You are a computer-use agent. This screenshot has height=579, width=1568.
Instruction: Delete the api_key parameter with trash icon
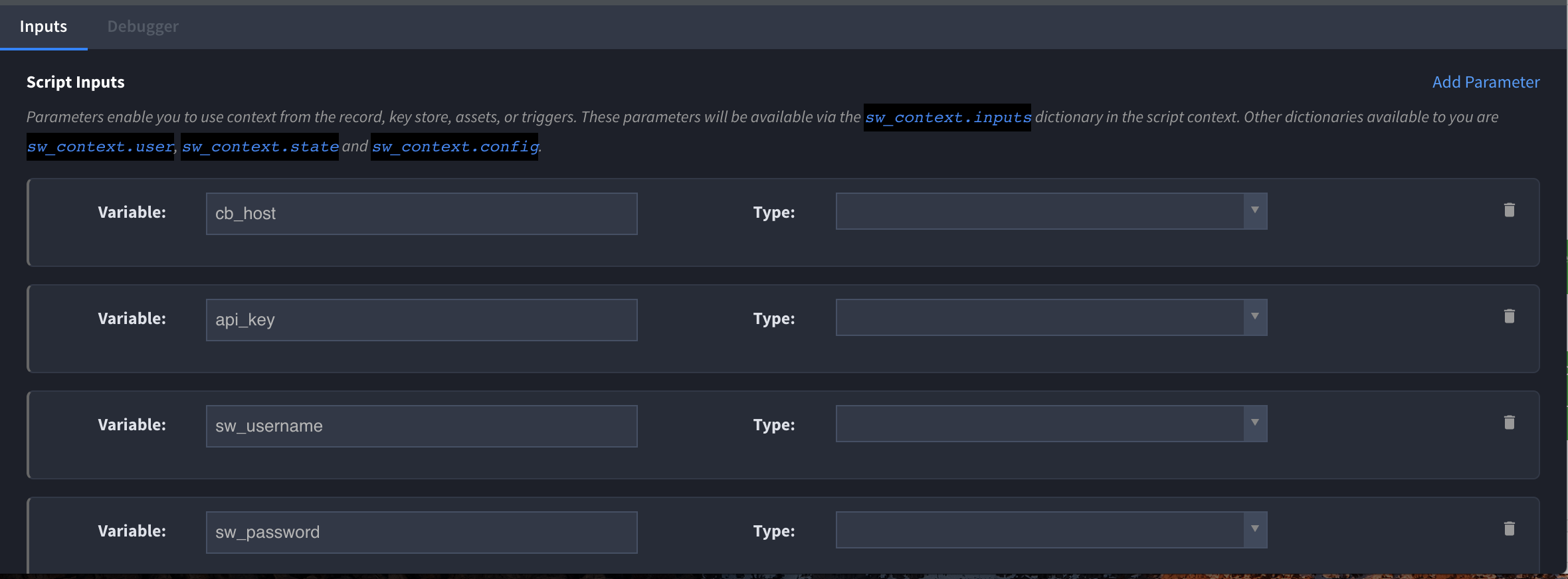coord(1509,316)
